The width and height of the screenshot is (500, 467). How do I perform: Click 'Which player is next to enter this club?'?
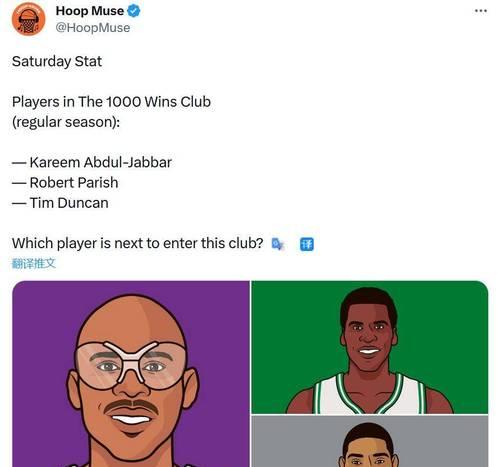[138, 243]
